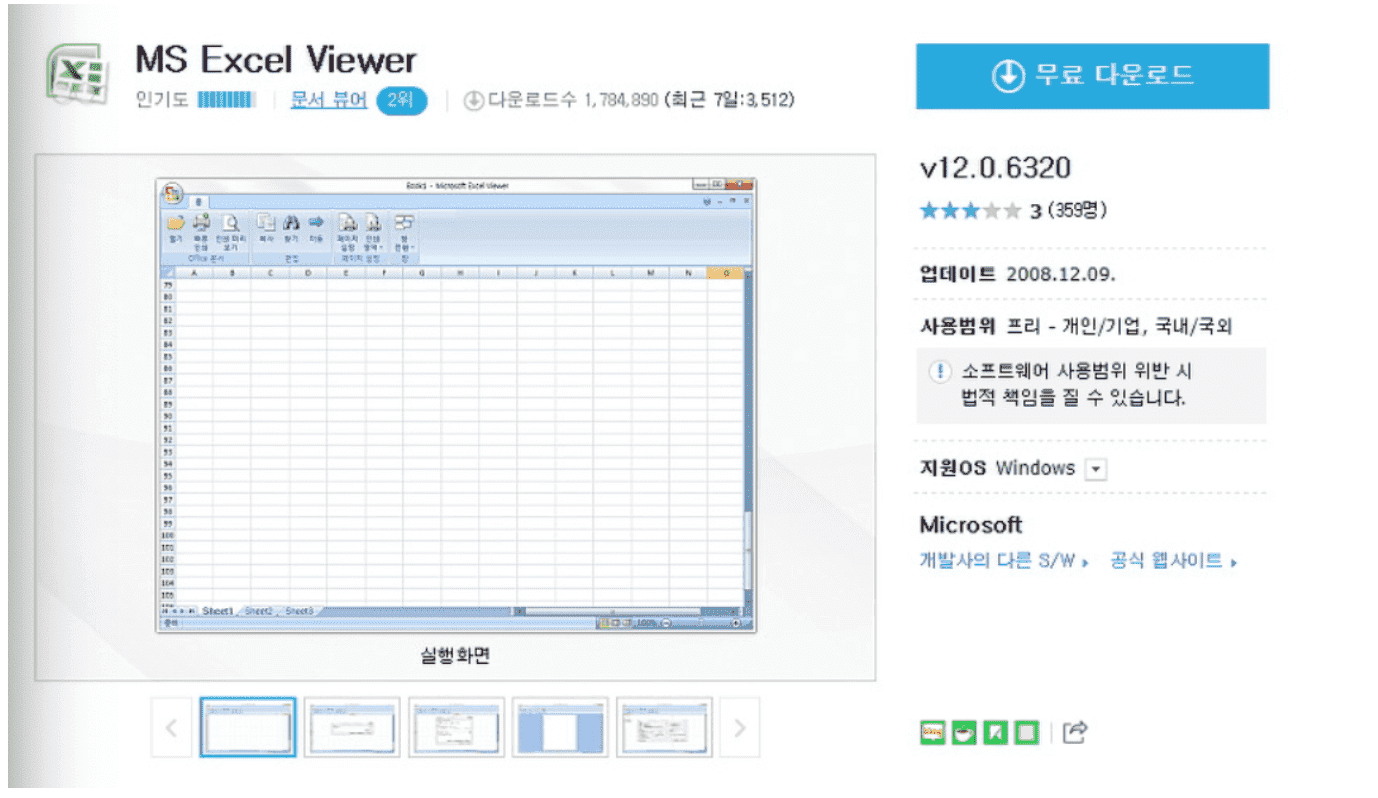Click the large Excel Viewer preview screenshot

(x=456, y=405)
